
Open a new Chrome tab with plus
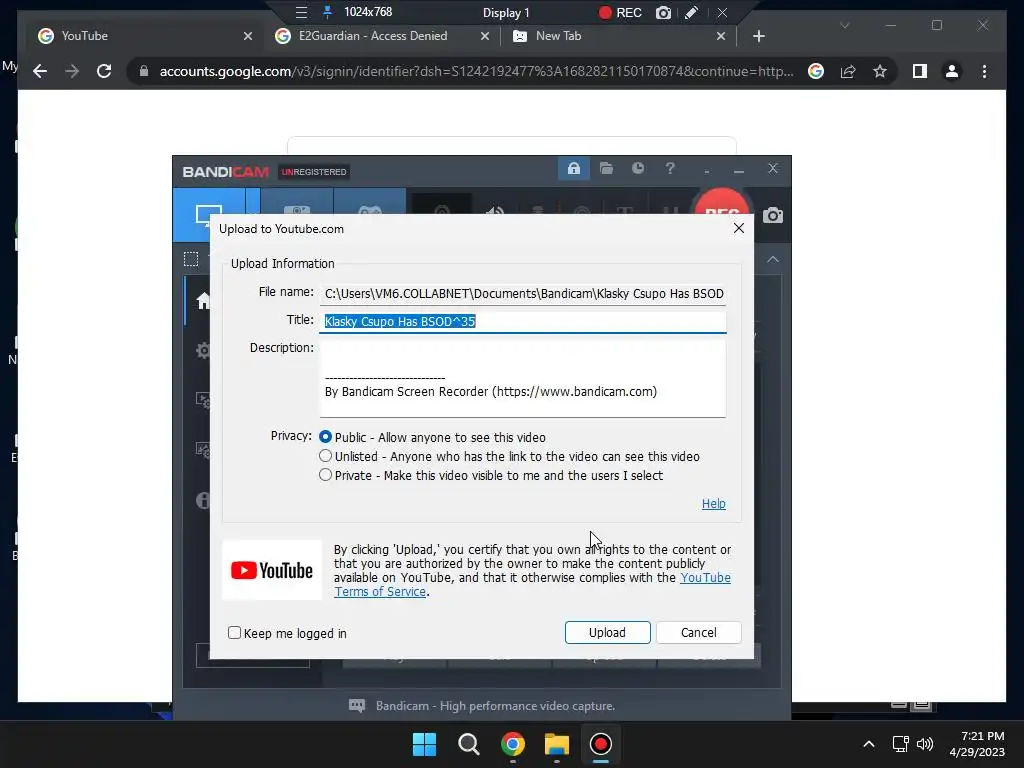click(x=758, y=37)
